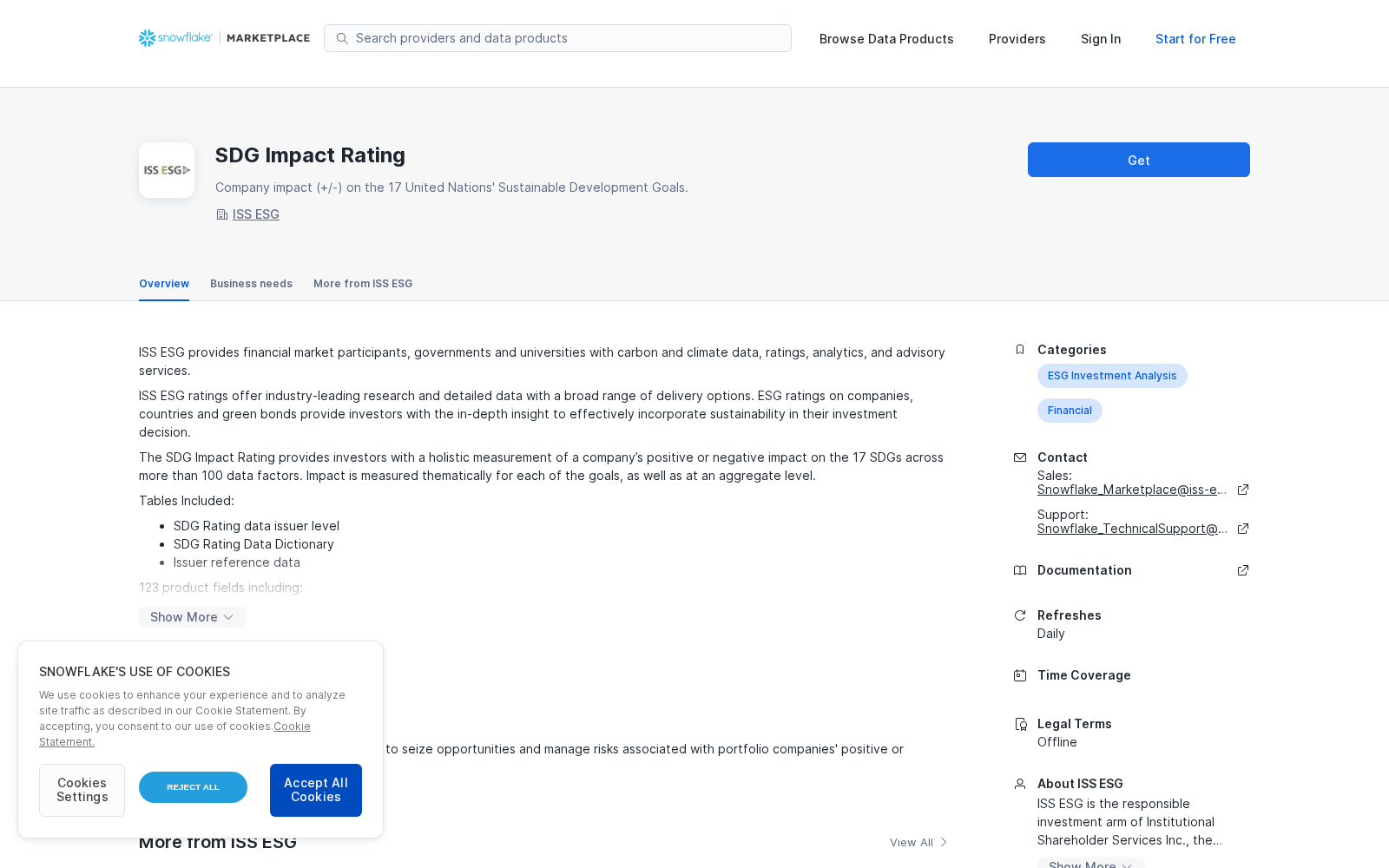Open the ISS ESG provider link
Image resolution: width=1389 pixels, height=868 pixels.
(x=256, y=214)
